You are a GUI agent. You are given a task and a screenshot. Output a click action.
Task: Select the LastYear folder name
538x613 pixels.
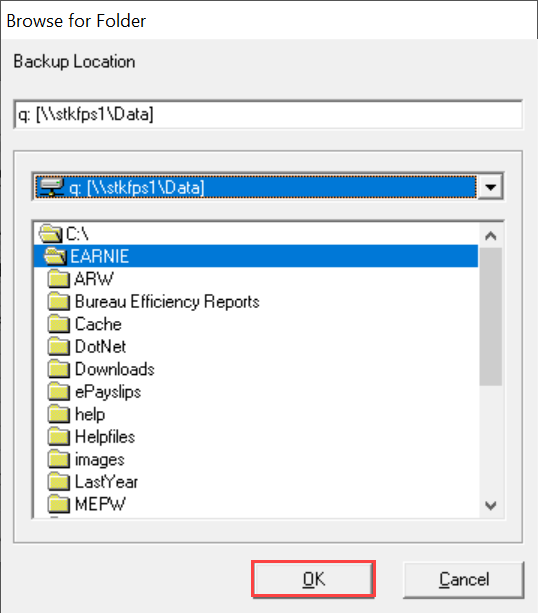pos(106,482)
